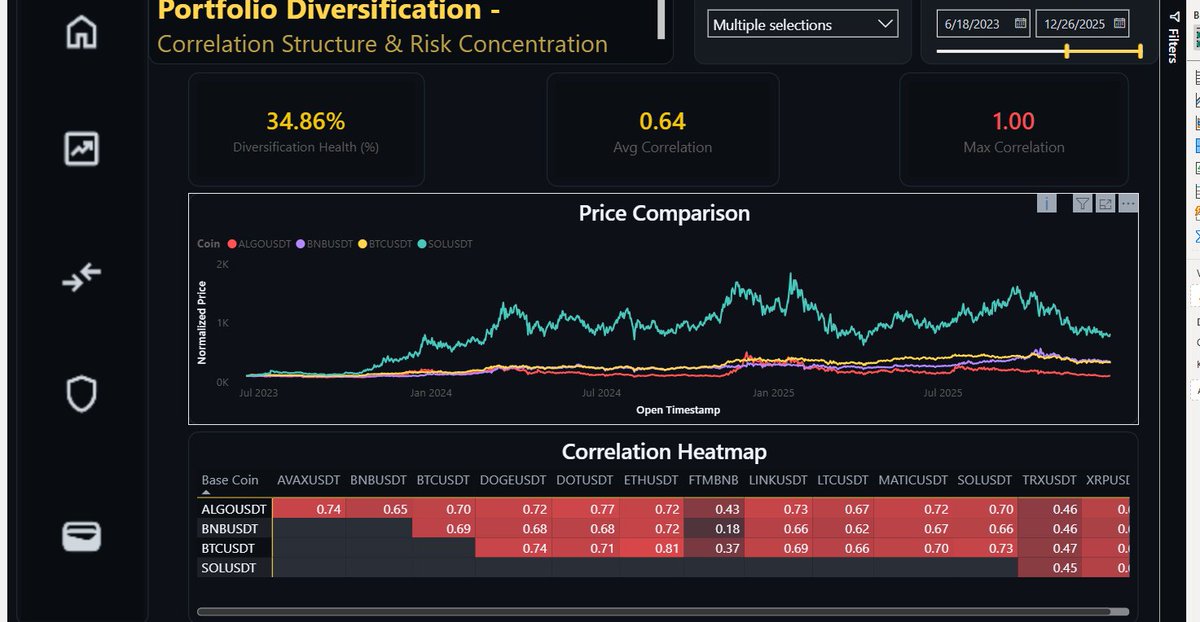Click the left handle of date range slider
Screen dimensions: 1200x622
tap(1067, 51)
